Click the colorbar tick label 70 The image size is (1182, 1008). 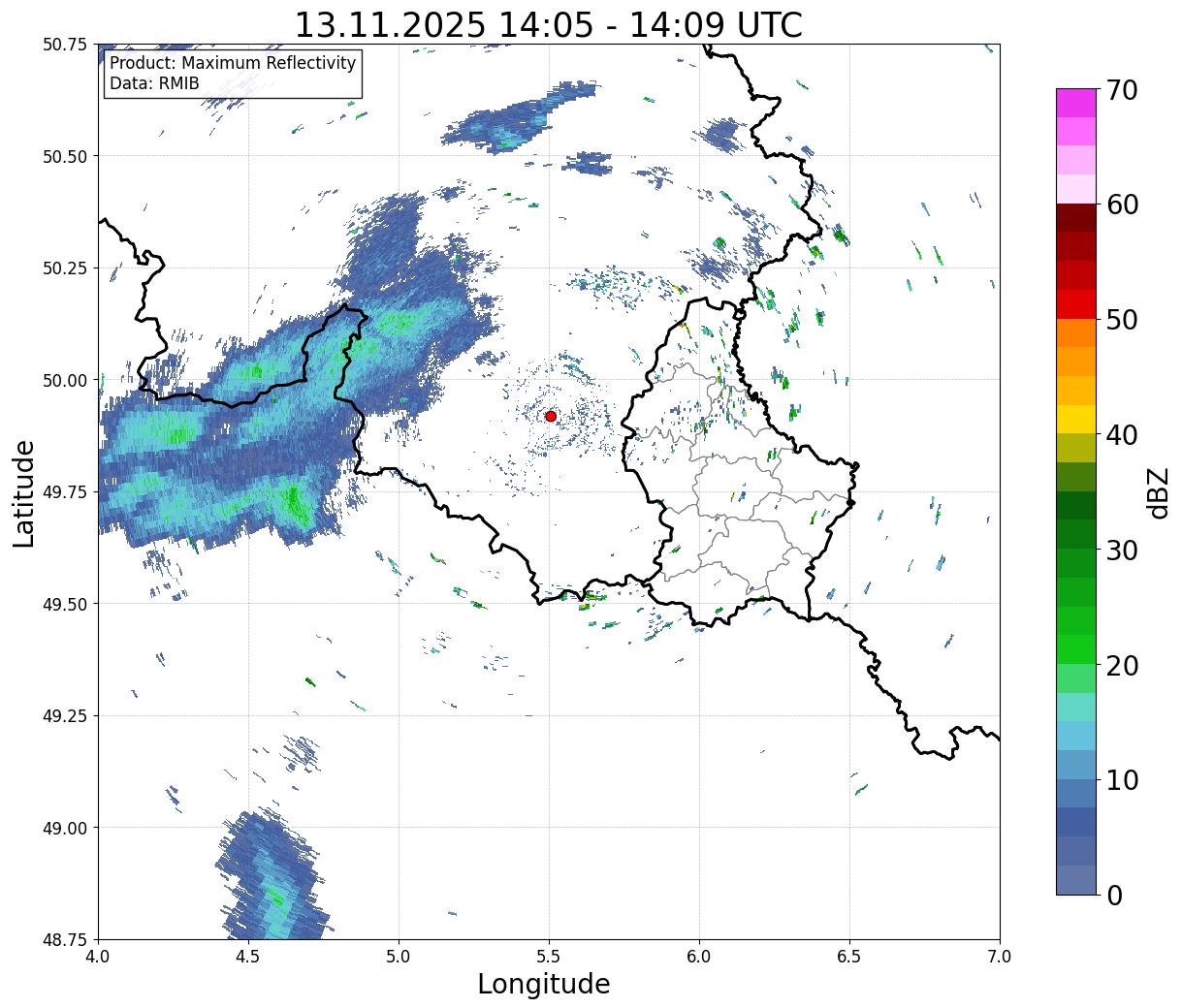pos(1121,90)
